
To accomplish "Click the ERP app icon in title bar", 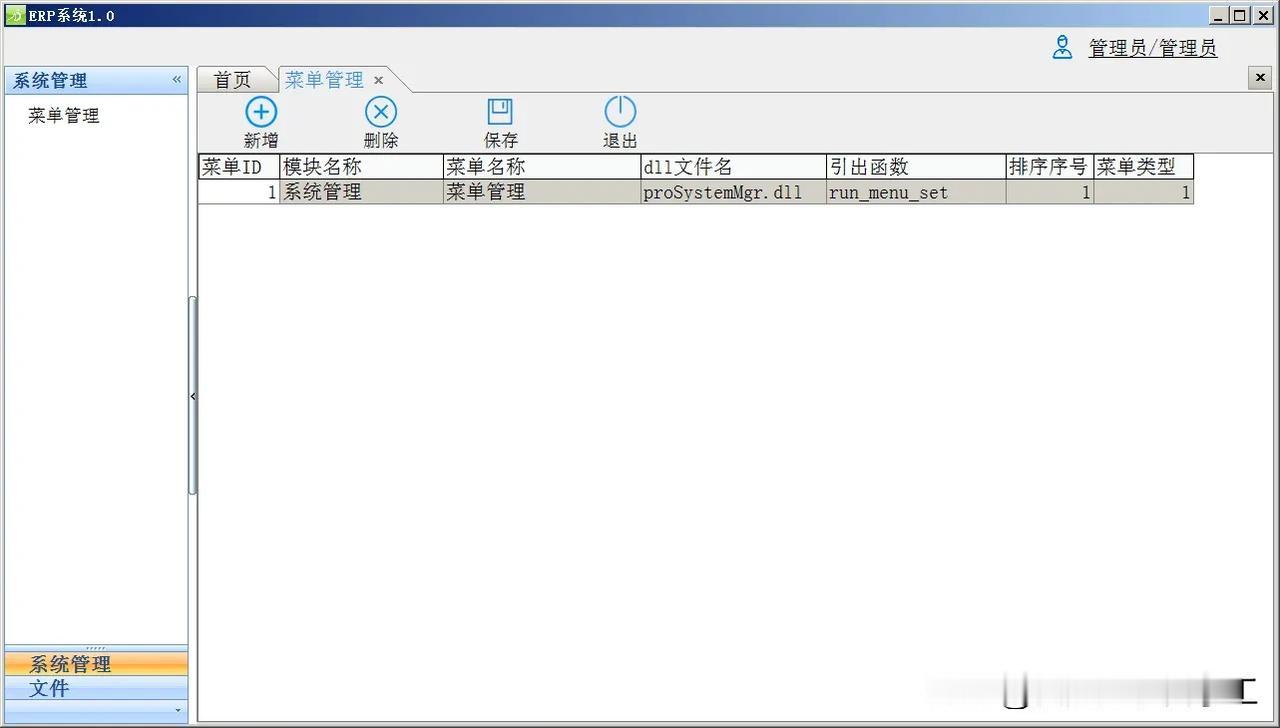I will pyautogui.click(x=15, y=15).
